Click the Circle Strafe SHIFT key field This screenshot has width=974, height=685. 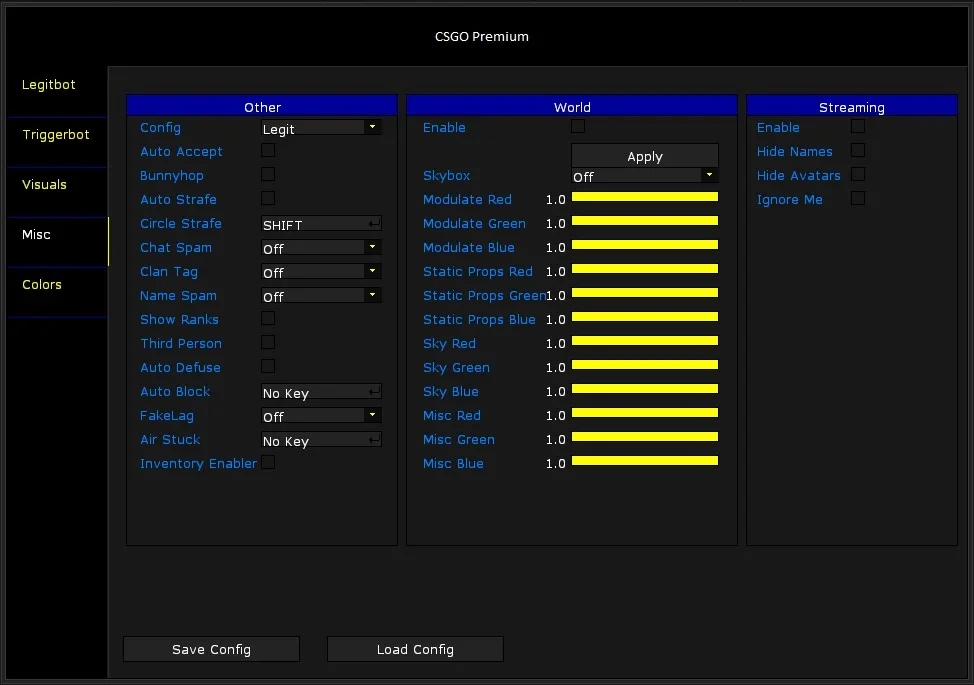point(321,224)
